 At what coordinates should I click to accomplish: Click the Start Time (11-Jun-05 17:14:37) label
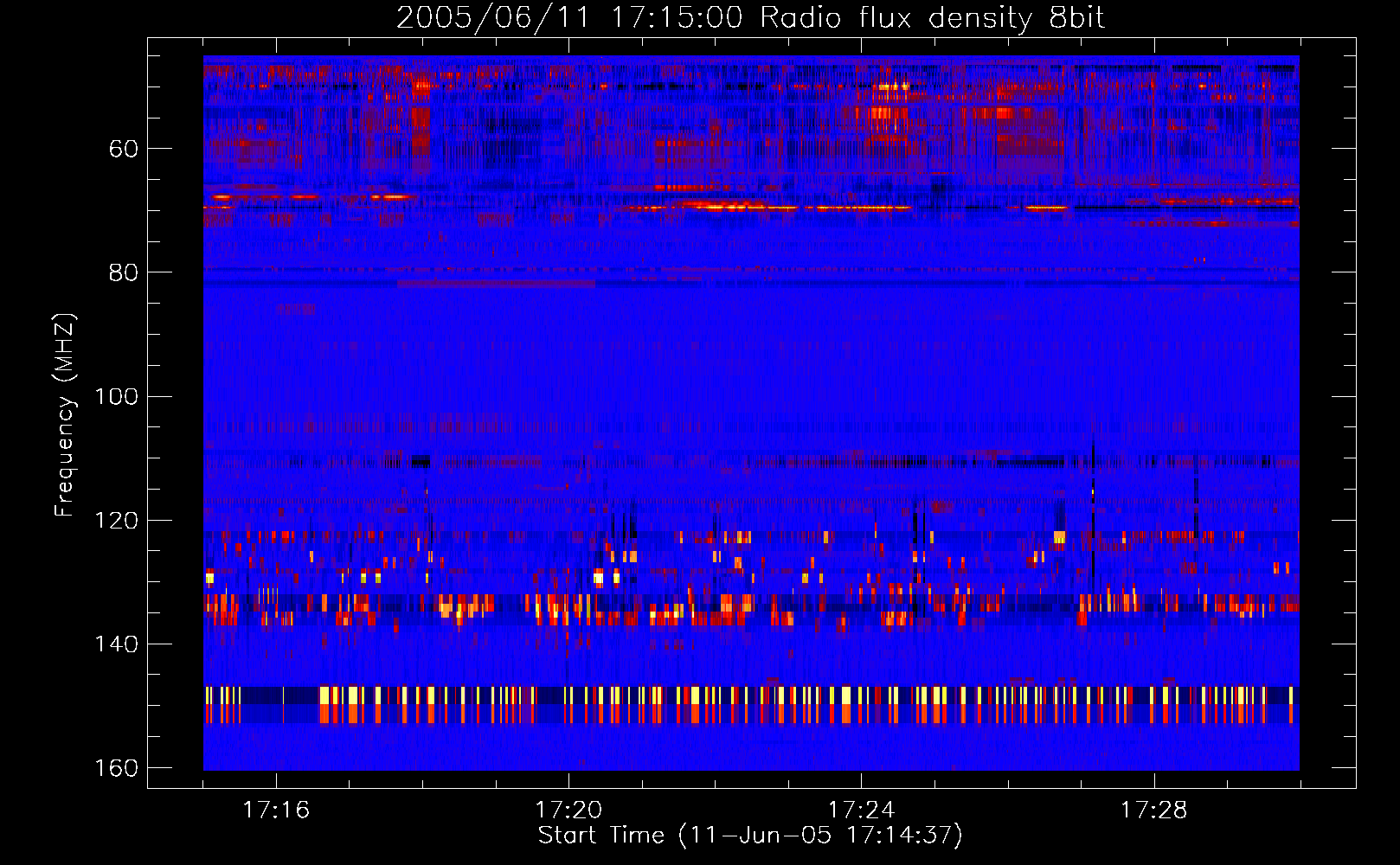[x=750, y=836]
